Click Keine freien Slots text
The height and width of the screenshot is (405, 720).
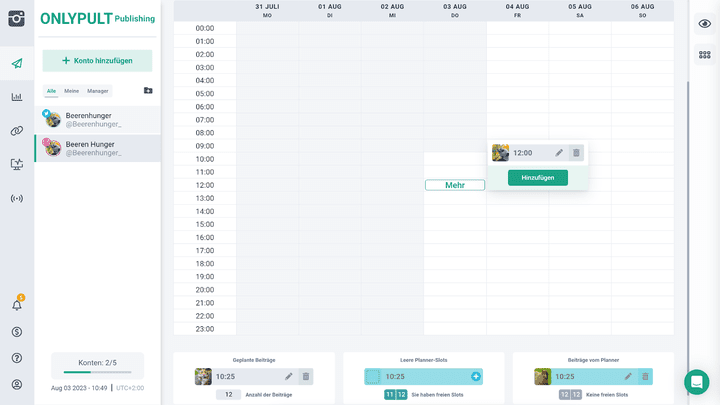point(607,395)
